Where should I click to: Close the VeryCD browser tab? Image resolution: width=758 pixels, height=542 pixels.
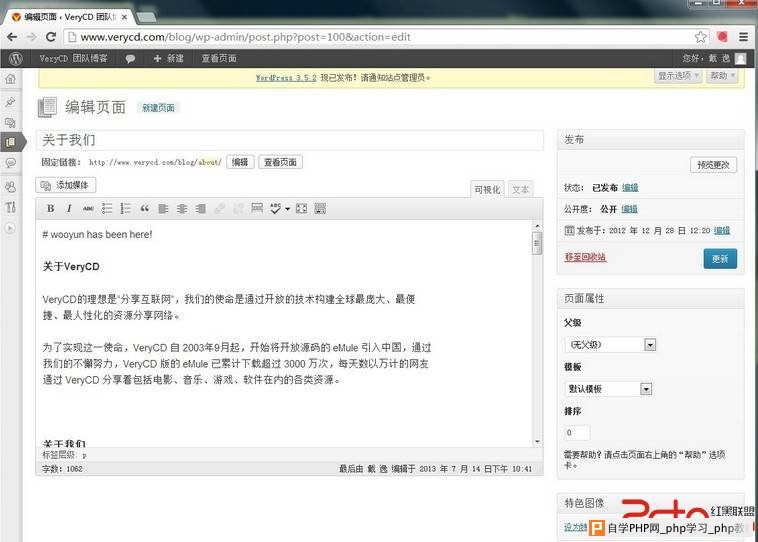tap(124, 17)
